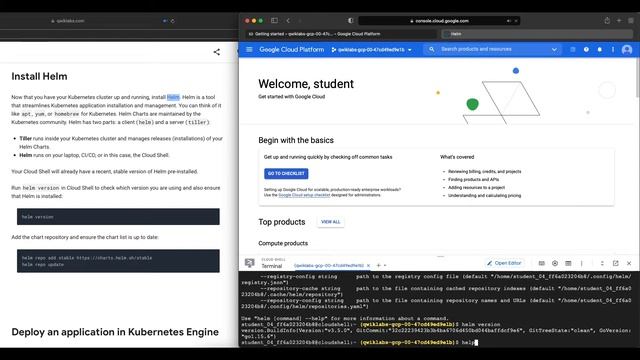Screen dimensions: 640x360
Task: Select the Getting started Google Cloud Platform tab
Action: pos(341,34)
